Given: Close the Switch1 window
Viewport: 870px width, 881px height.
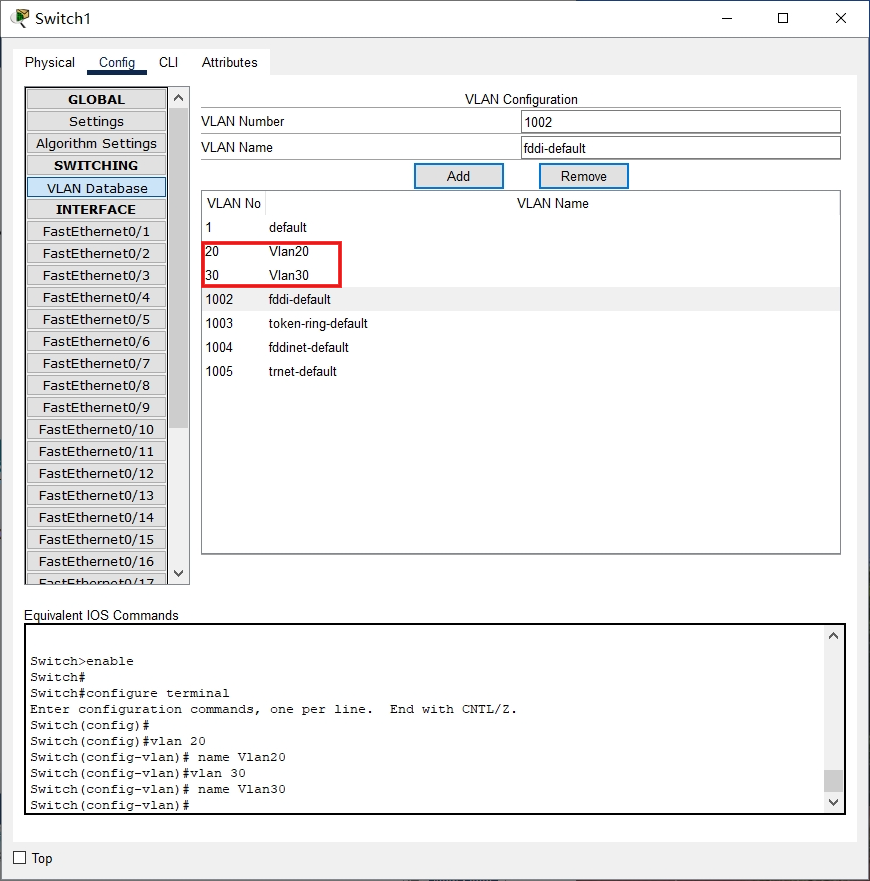Looking at the screenshot, I should tap(841, 19).
